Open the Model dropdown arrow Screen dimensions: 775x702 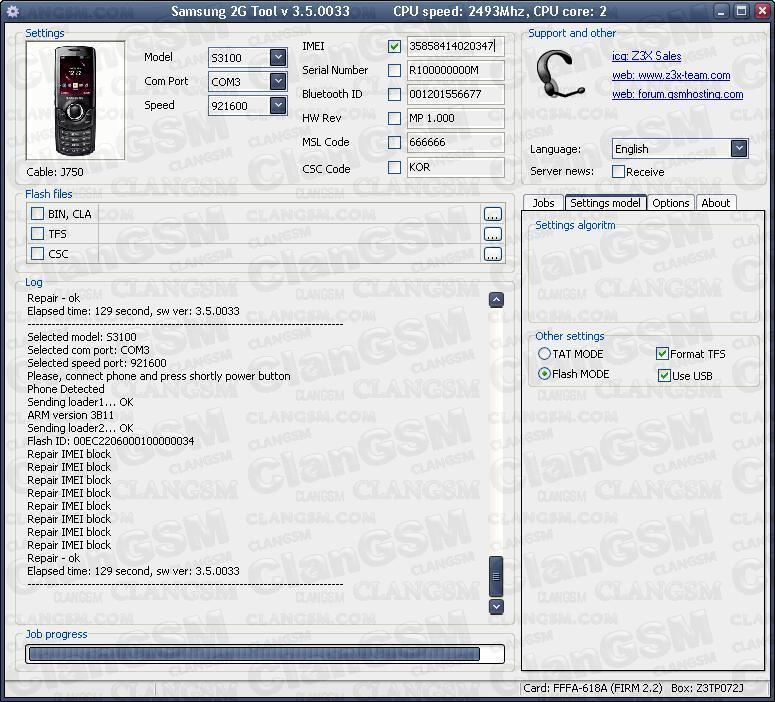(x=278, y=57)
